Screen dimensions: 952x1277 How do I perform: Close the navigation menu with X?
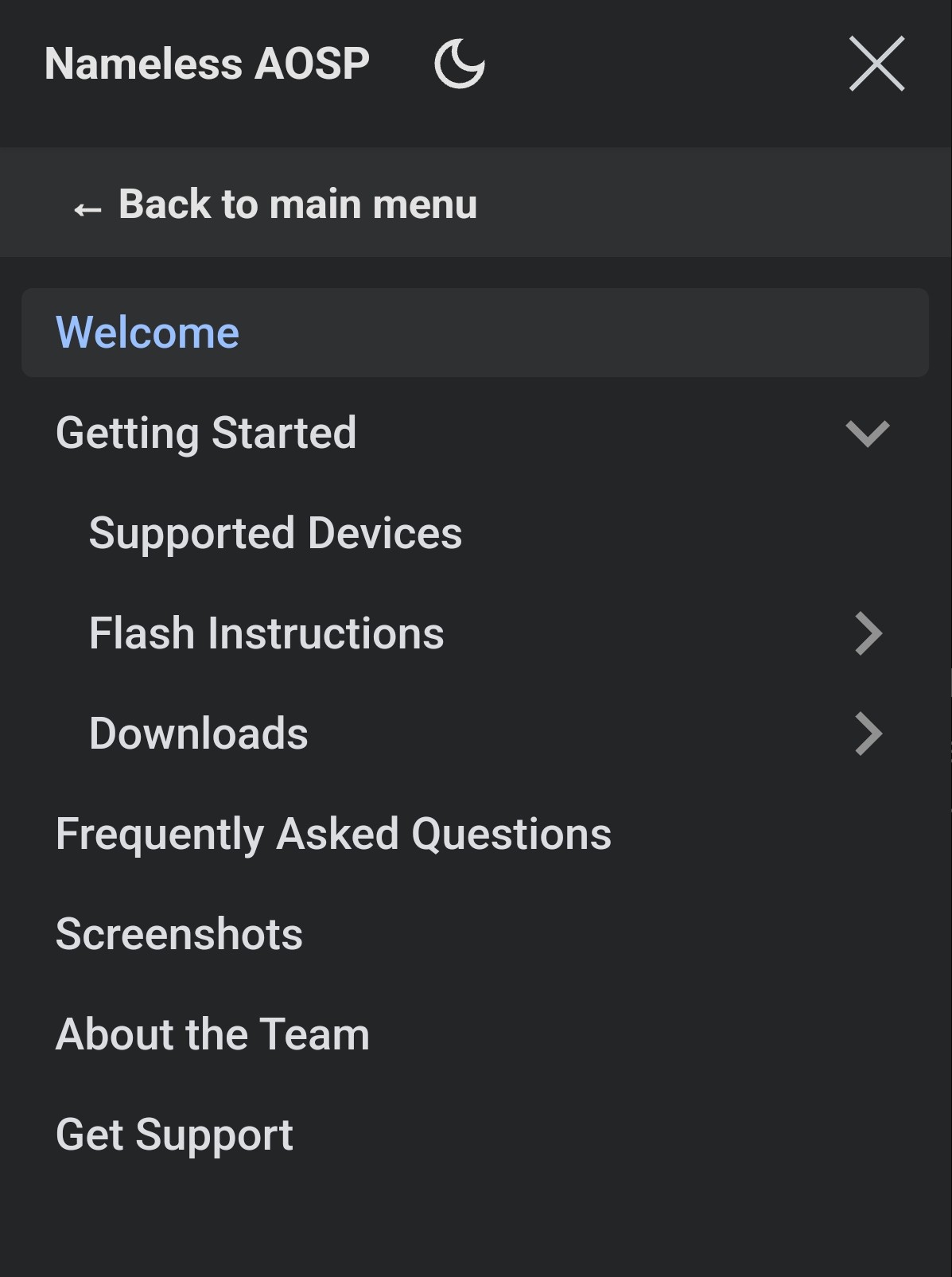(876, 64)
